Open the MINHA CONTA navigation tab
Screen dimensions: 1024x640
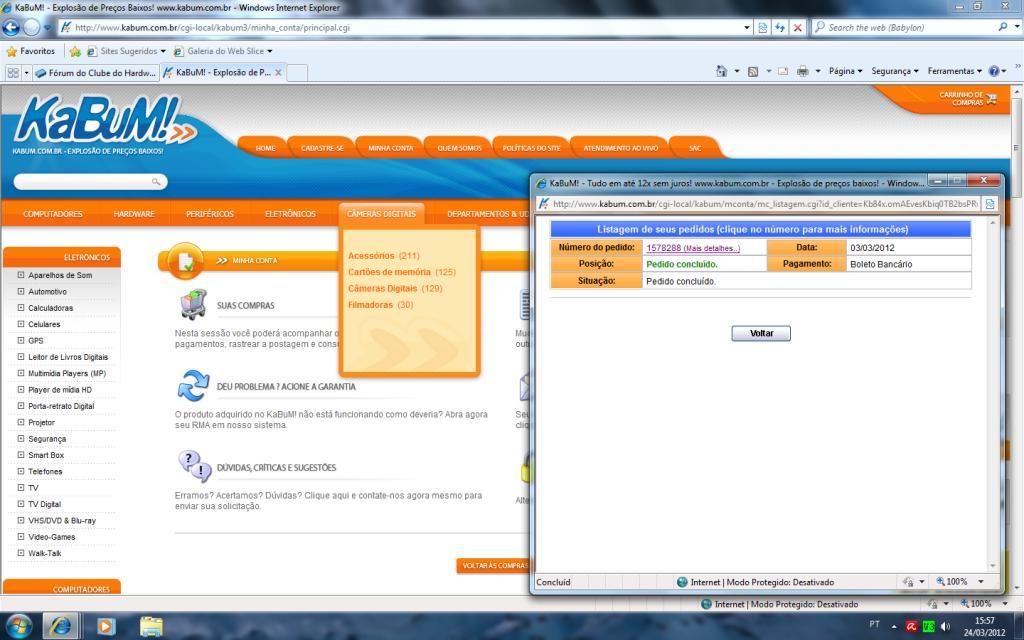click(x=391, y=148)
